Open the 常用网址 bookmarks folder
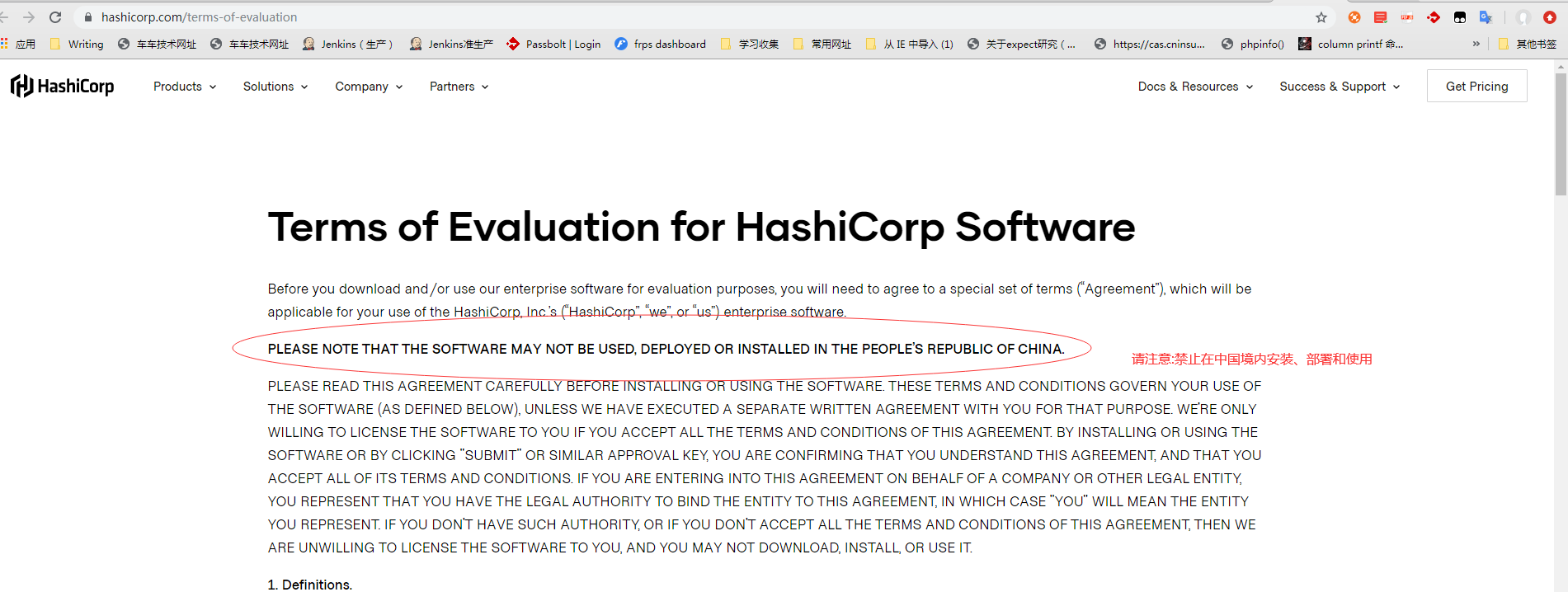This screenshot has height=592, width=1568. pyautogui.click(x=822, y=44)
